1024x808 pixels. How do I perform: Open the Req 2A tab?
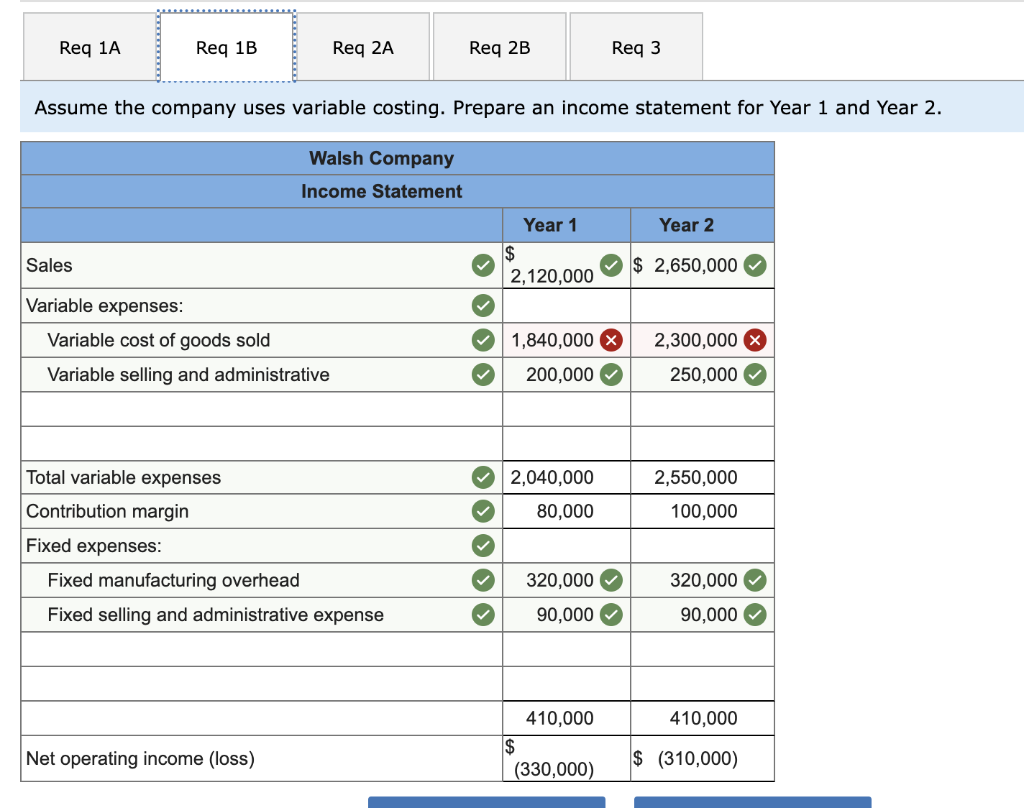click(363, 47)
